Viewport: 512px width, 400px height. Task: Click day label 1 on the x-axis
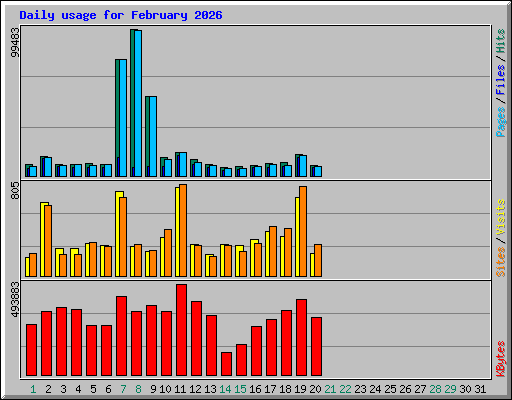click(33, 389)
